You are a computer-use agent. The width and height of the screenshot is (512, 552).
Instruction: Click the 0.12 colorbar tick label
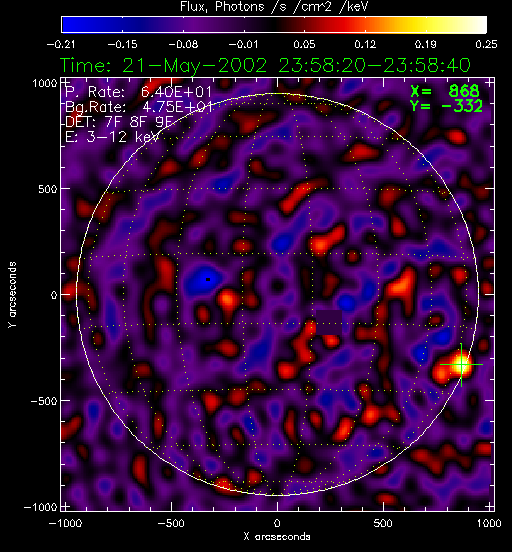tap(365, 44)
